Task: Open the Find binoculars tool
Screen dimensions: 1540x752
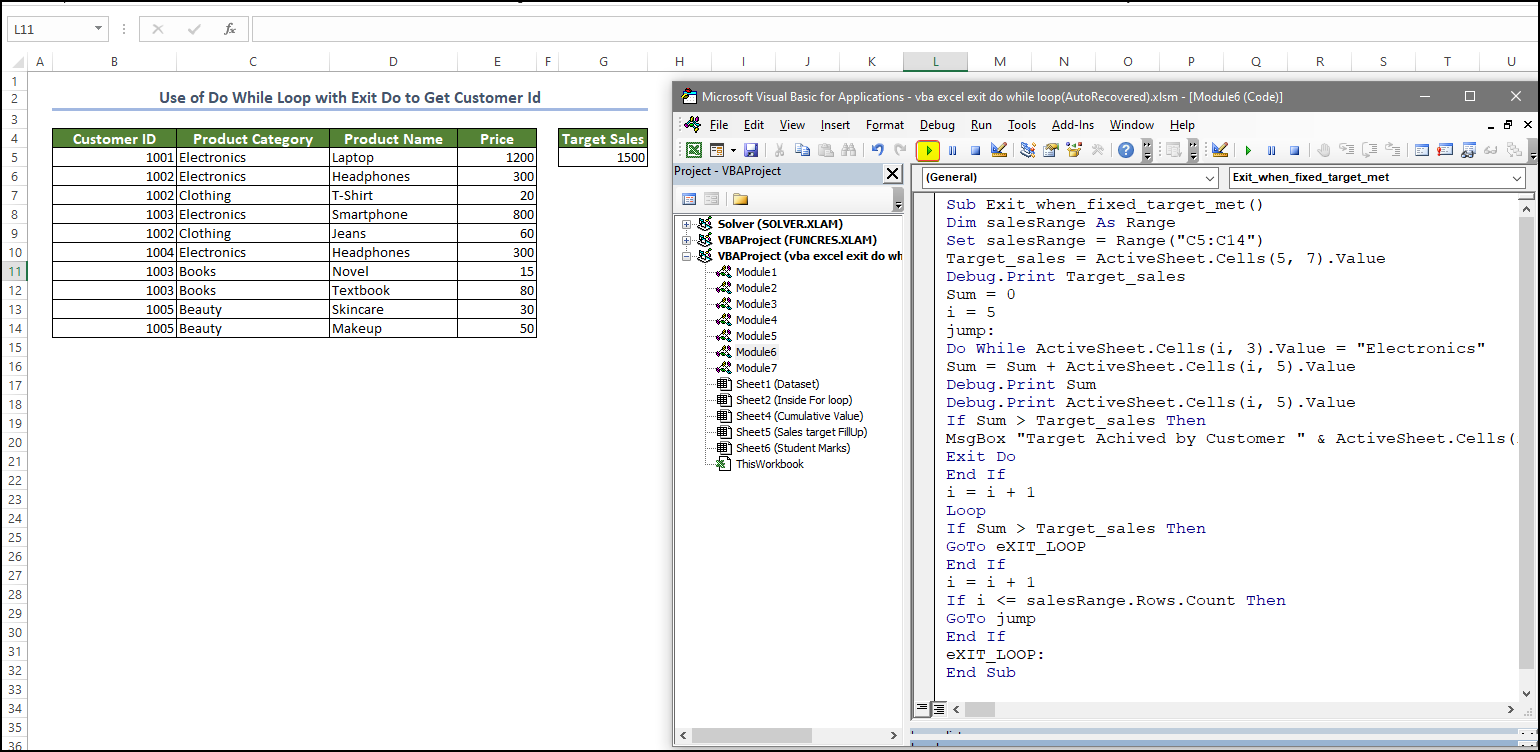Action: [x=849, y=151]
